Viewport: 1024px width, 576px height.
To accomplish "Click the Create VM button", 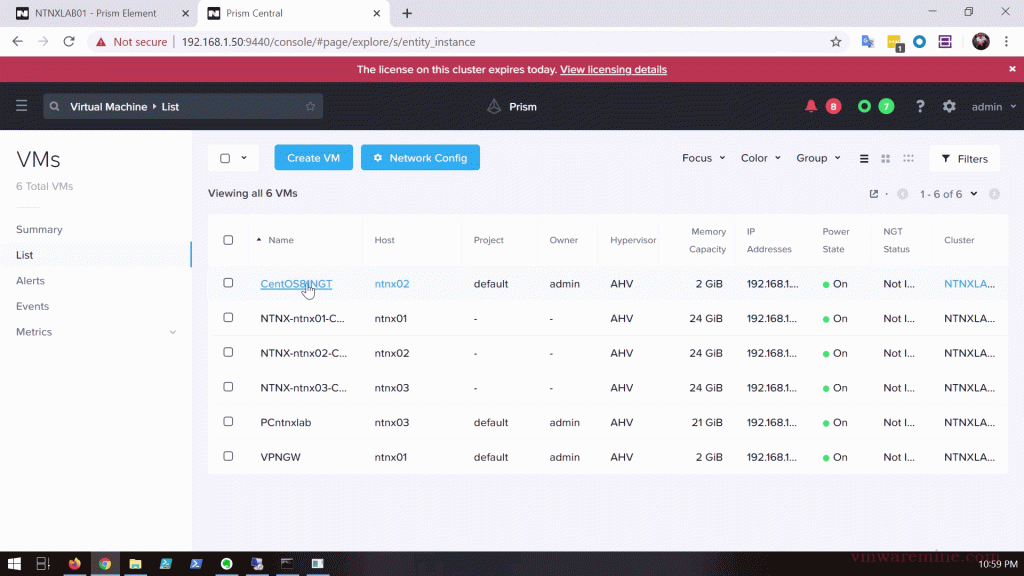I will 313,157.
